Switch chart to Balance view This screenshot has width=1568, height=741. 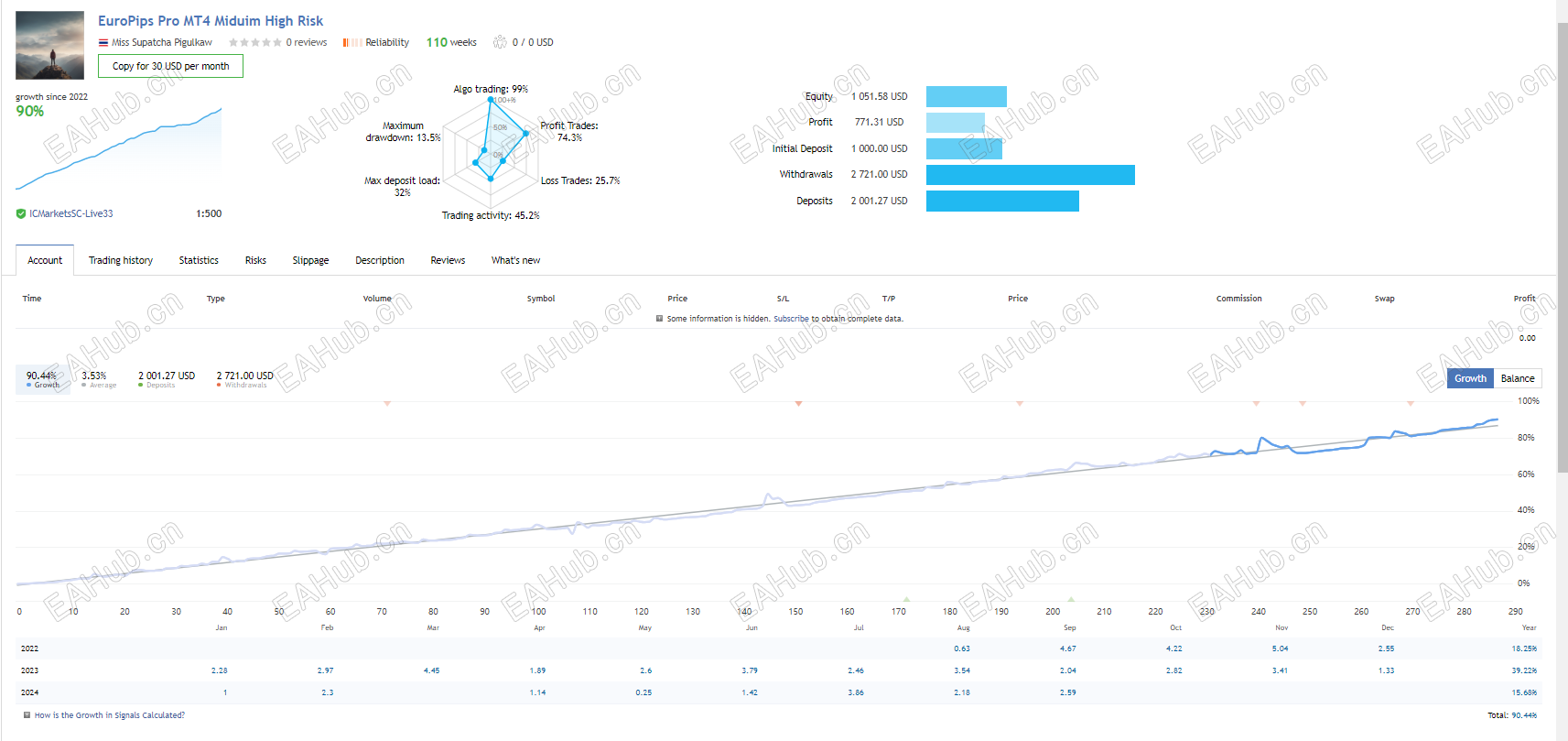(1518, 378)
